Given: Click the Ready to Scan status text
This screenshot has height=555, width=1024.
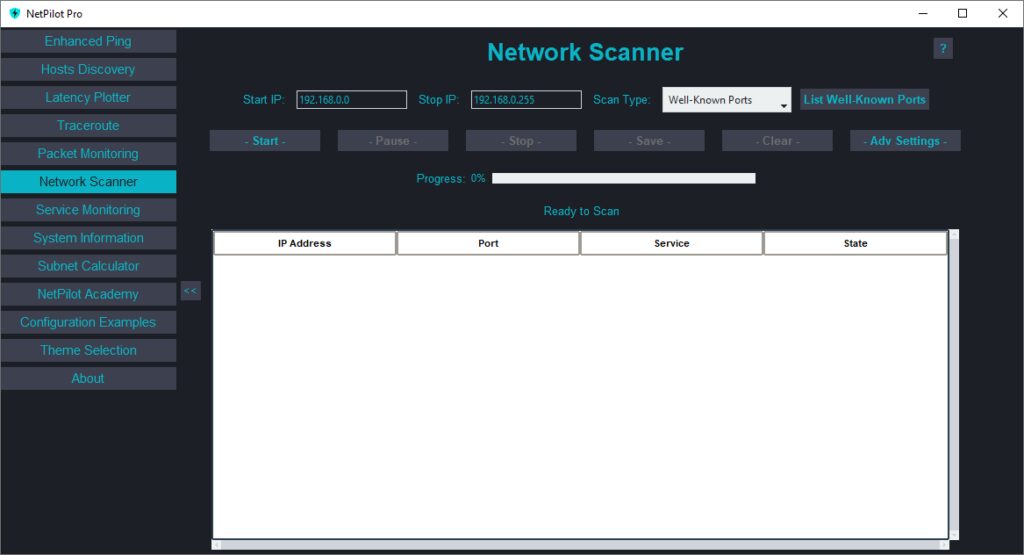Looking at the screenshot, I should pyautogui.click(x=581, y=211).
